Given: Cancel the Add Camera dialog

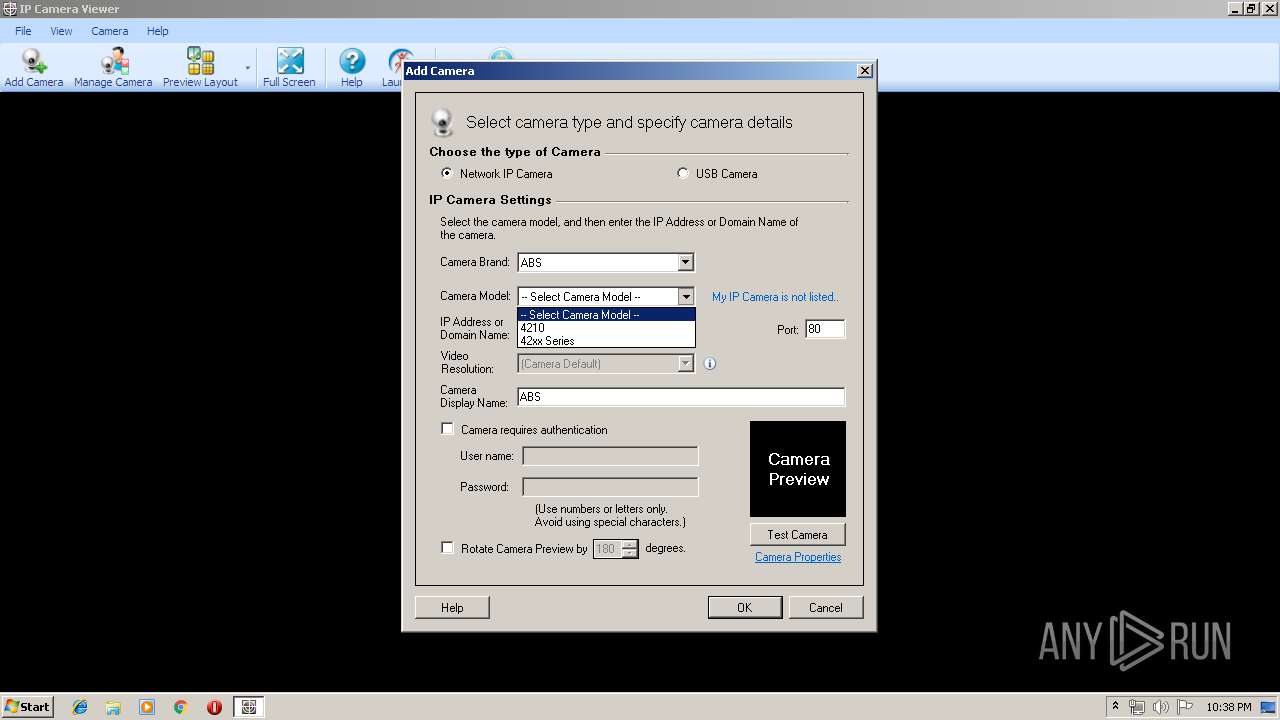Looking at the screenshot, I should coord(825,607).
